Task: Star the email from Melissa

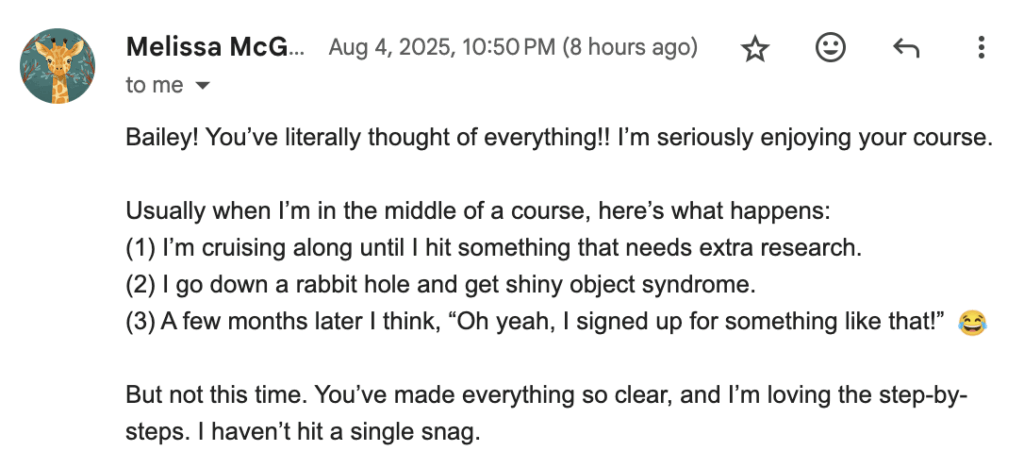Action: click(756, 48)
